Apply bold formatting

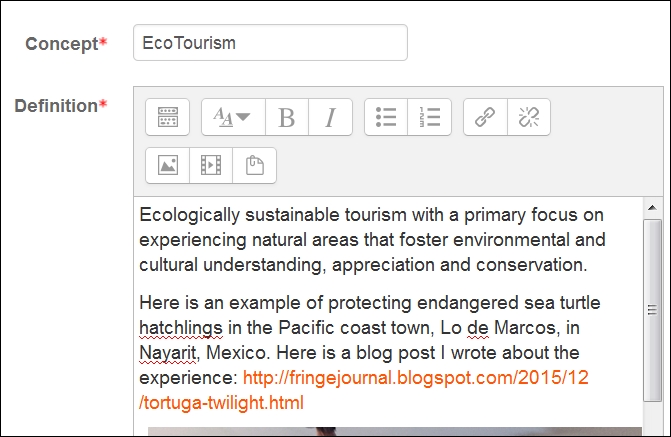coord(287,117)
